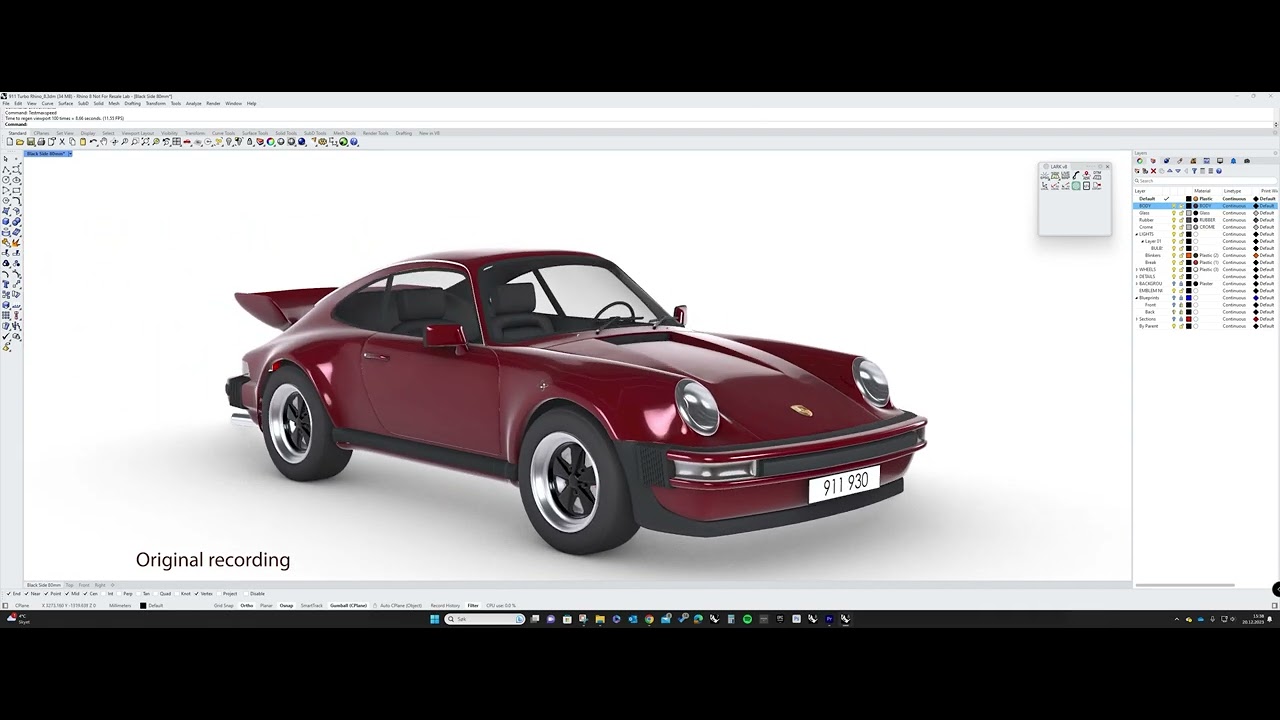
Task: Open the Curve menu
Action: [47, 103]
